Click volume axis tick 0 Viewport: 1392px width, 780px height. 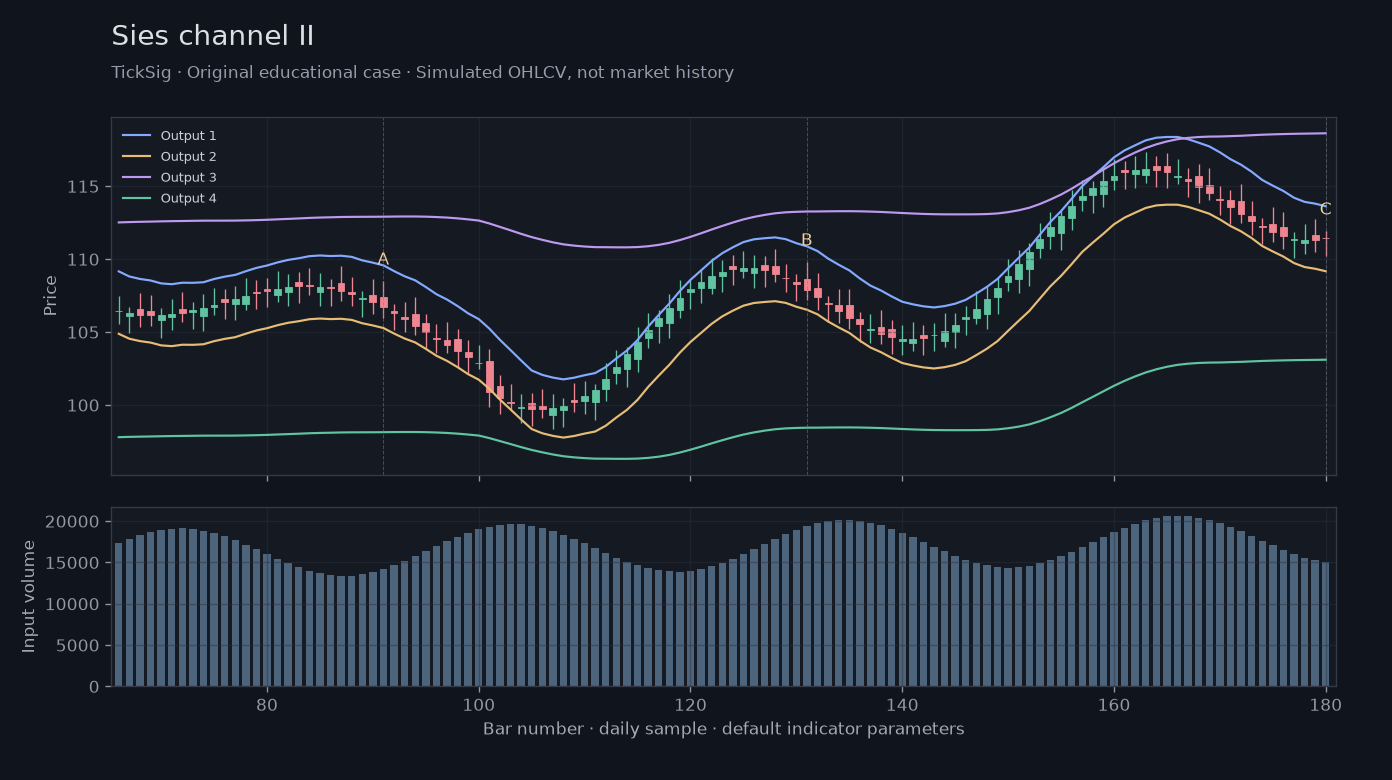click(94, 687)
